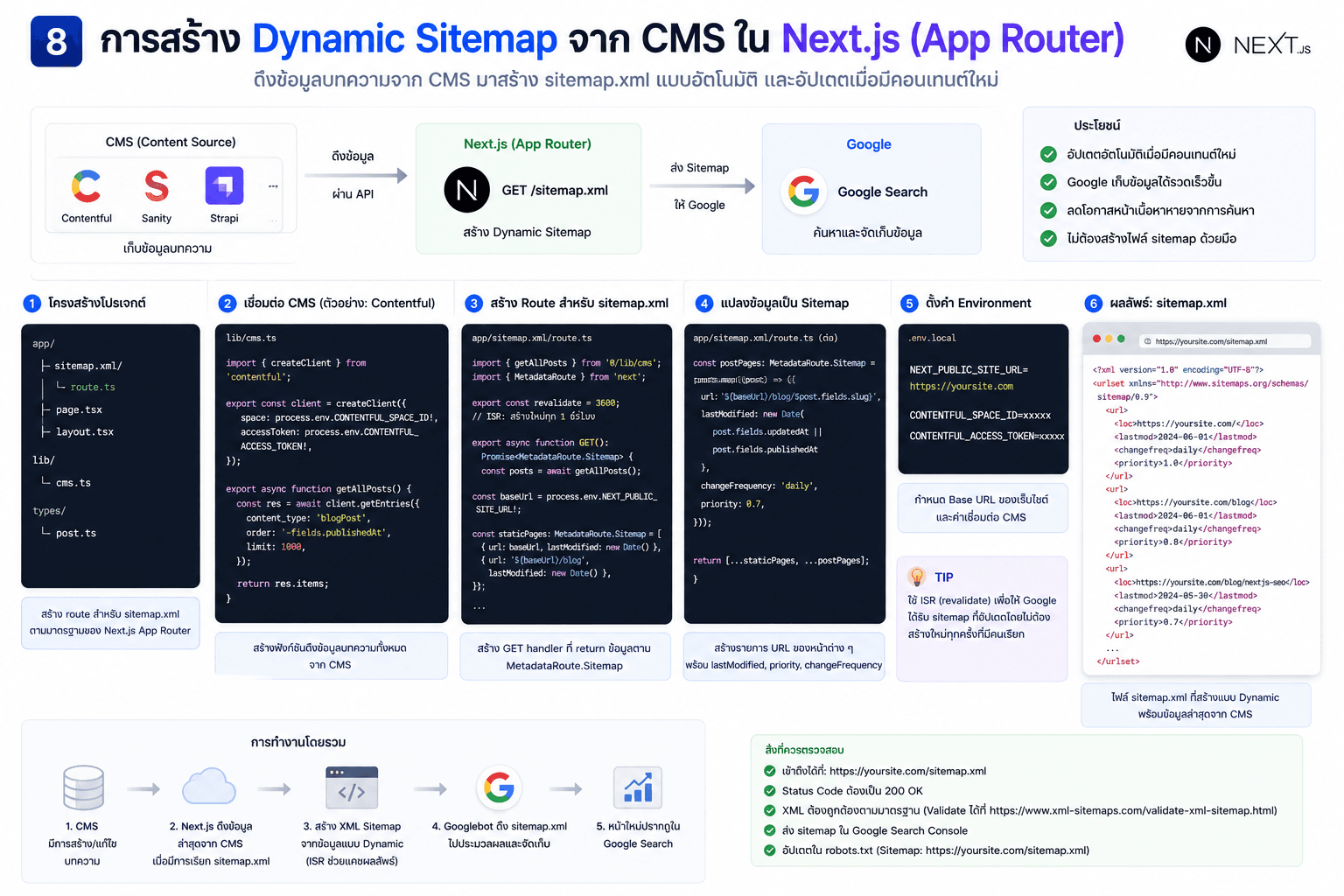Viewport: 1344px width, 896px height.
Task: Click the check beside ไม่ต้องสร้างไฟล์ sitemap ด้วยมือ
Action: coord(1048,238)
